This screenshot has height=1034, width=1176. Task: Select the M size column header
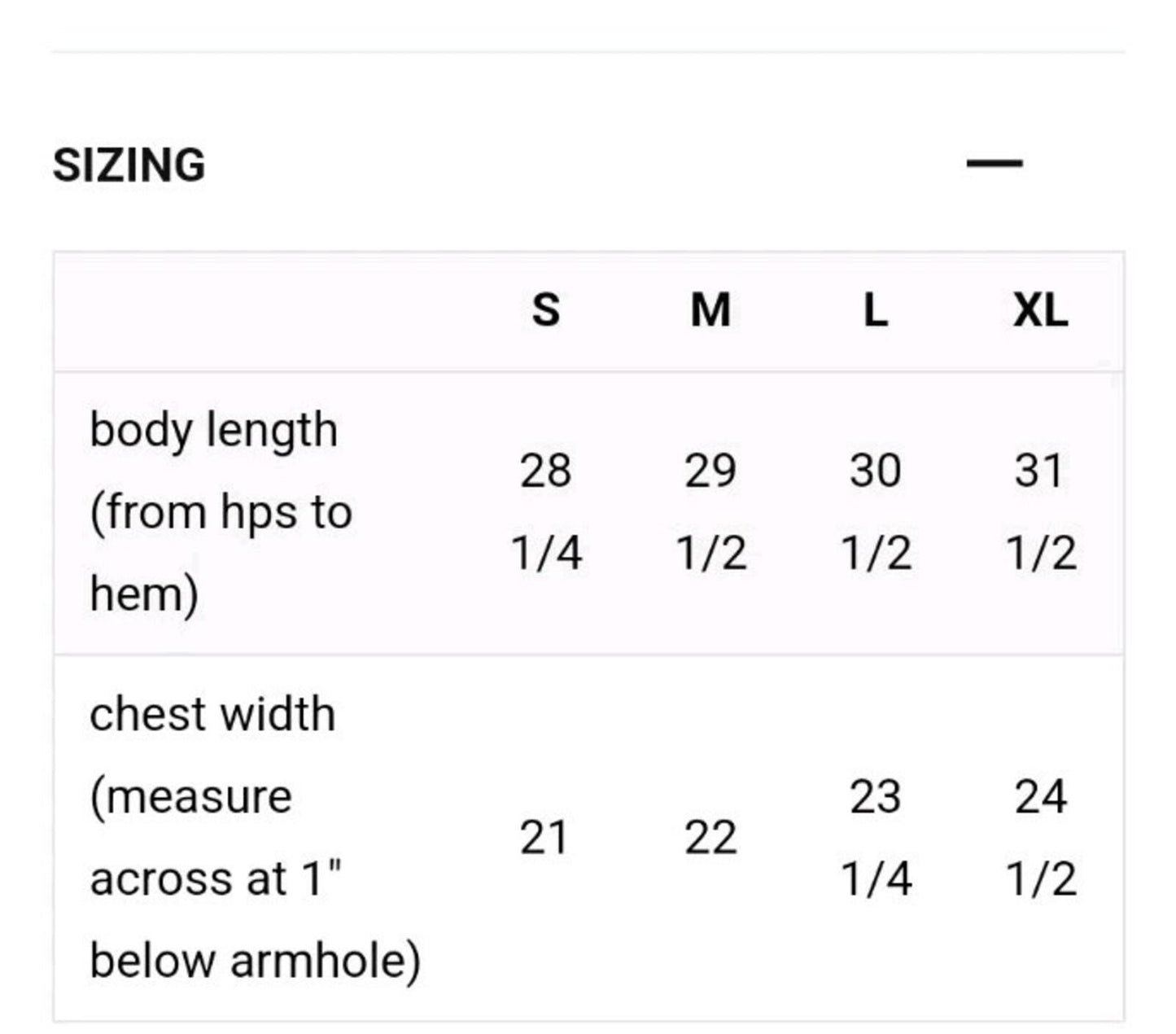click(710, 310)
